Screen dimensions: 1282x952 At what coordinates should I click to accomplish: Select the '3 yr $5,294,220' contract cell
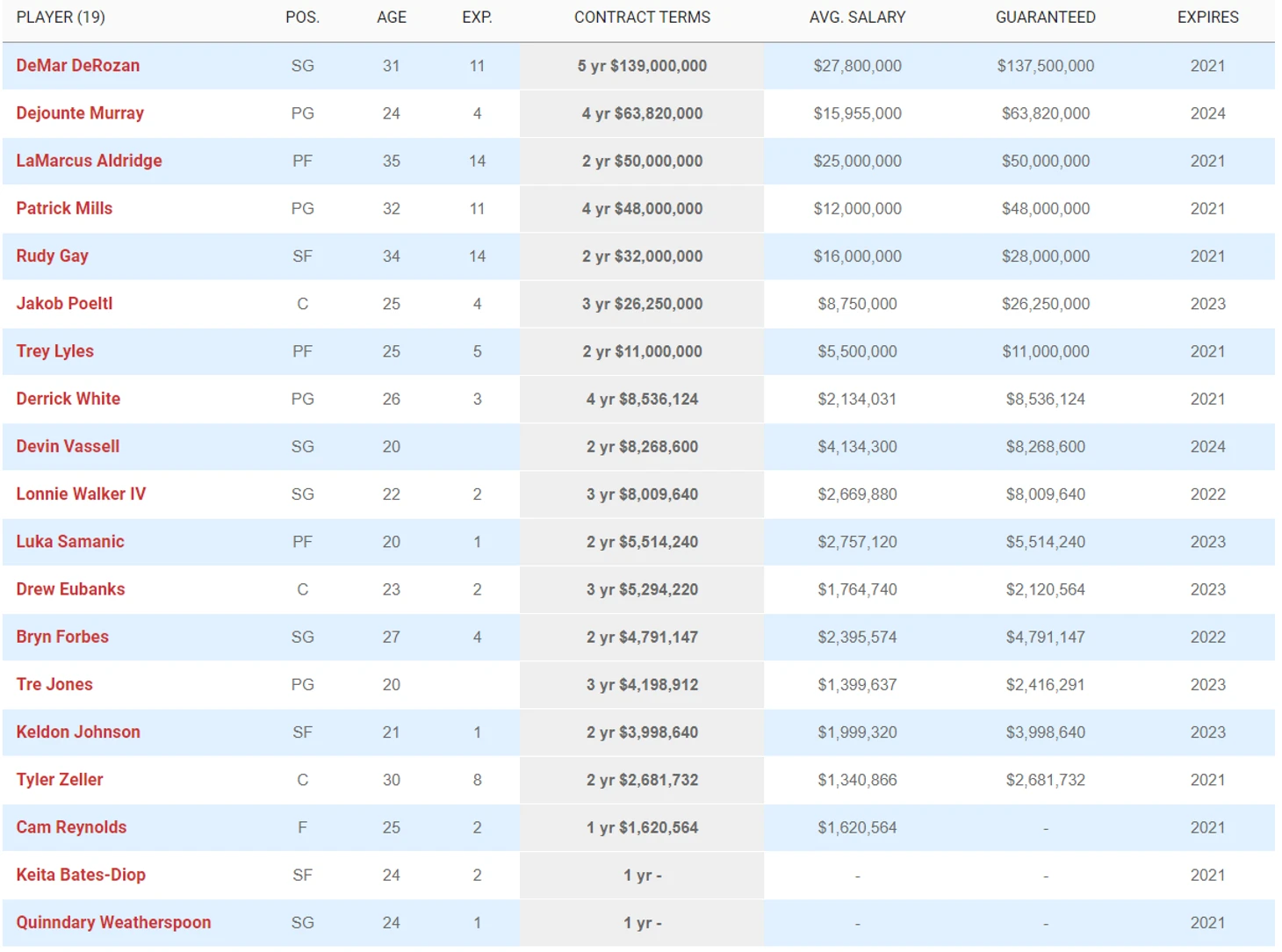click(x=642, y=589)
